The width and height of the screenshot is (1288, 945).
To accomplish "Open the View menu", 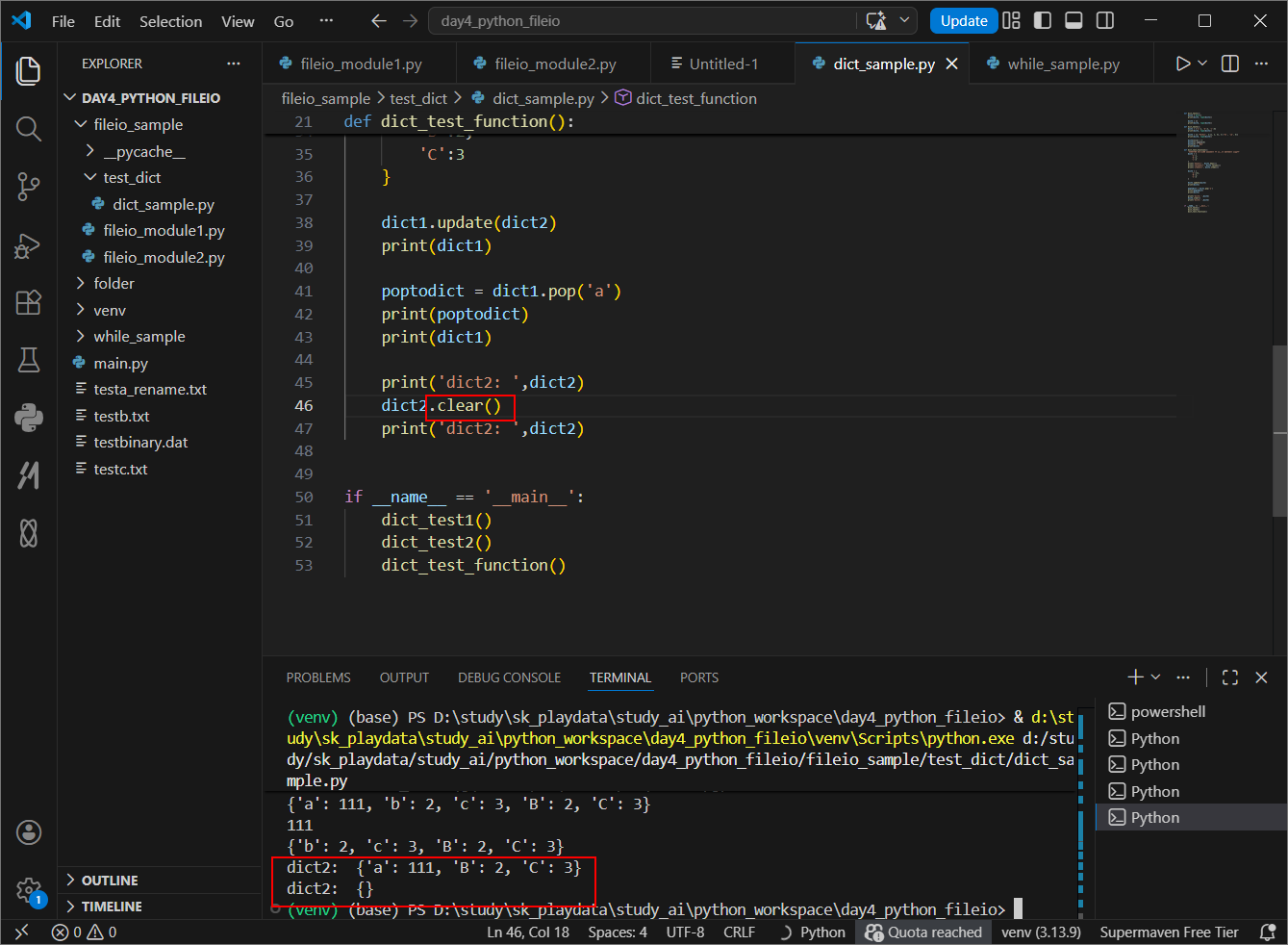I will (239, 21).
